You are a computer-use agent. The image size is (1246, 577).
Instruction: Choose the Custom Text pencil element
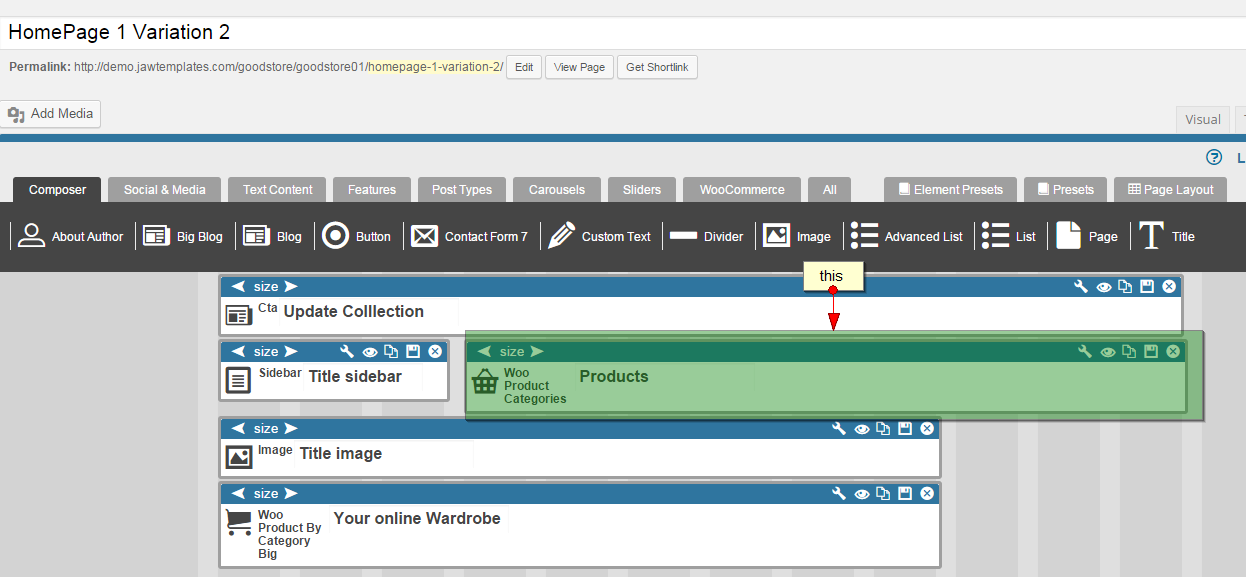[x=599, y=236]
